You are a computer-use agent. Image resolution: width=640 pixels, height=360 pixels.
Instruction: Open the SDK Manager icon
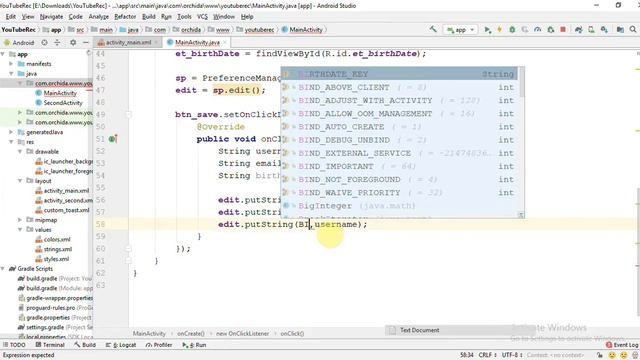point(604,29)
